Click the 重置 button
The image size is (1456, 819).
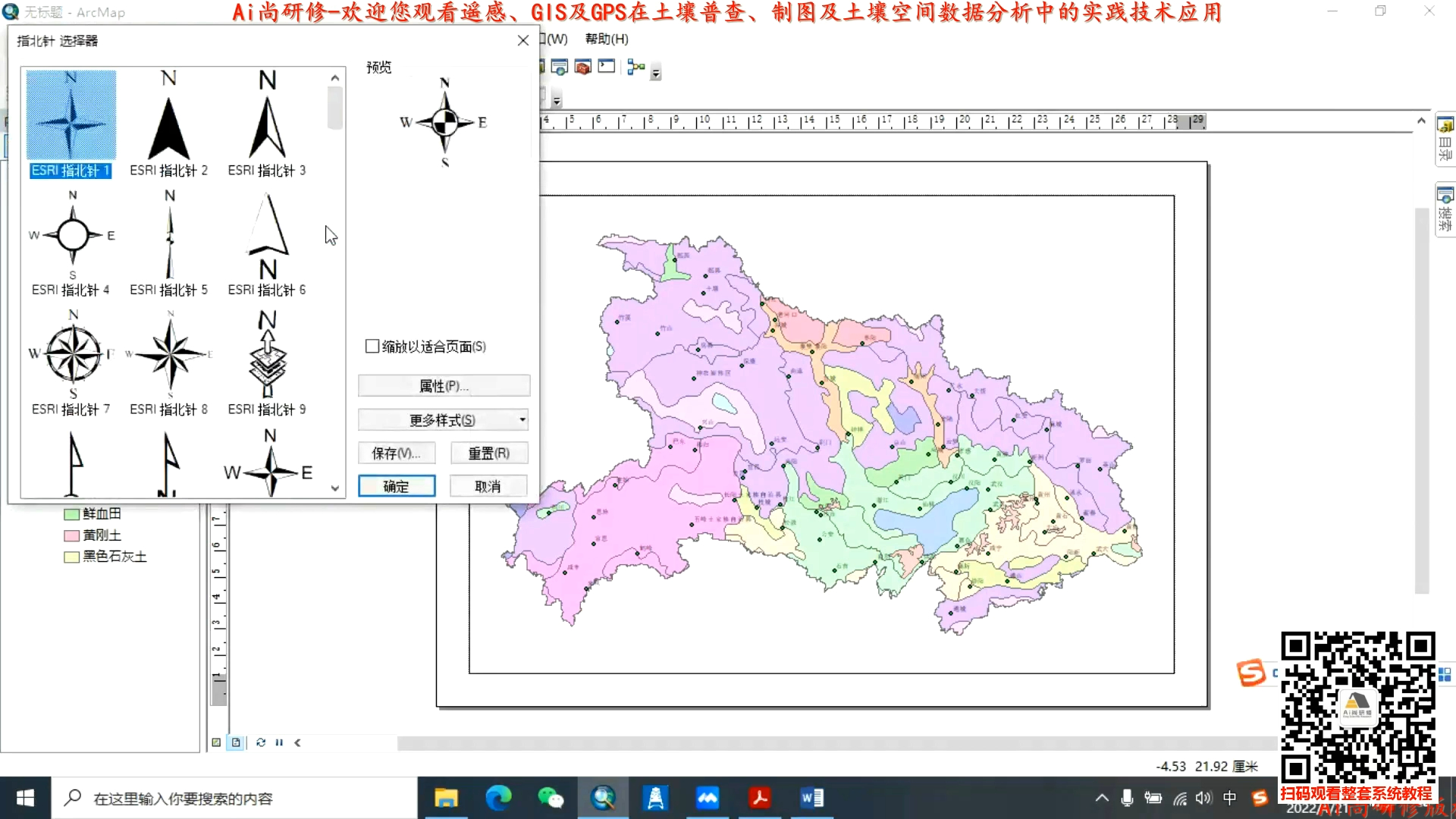(x=489, y=453)
